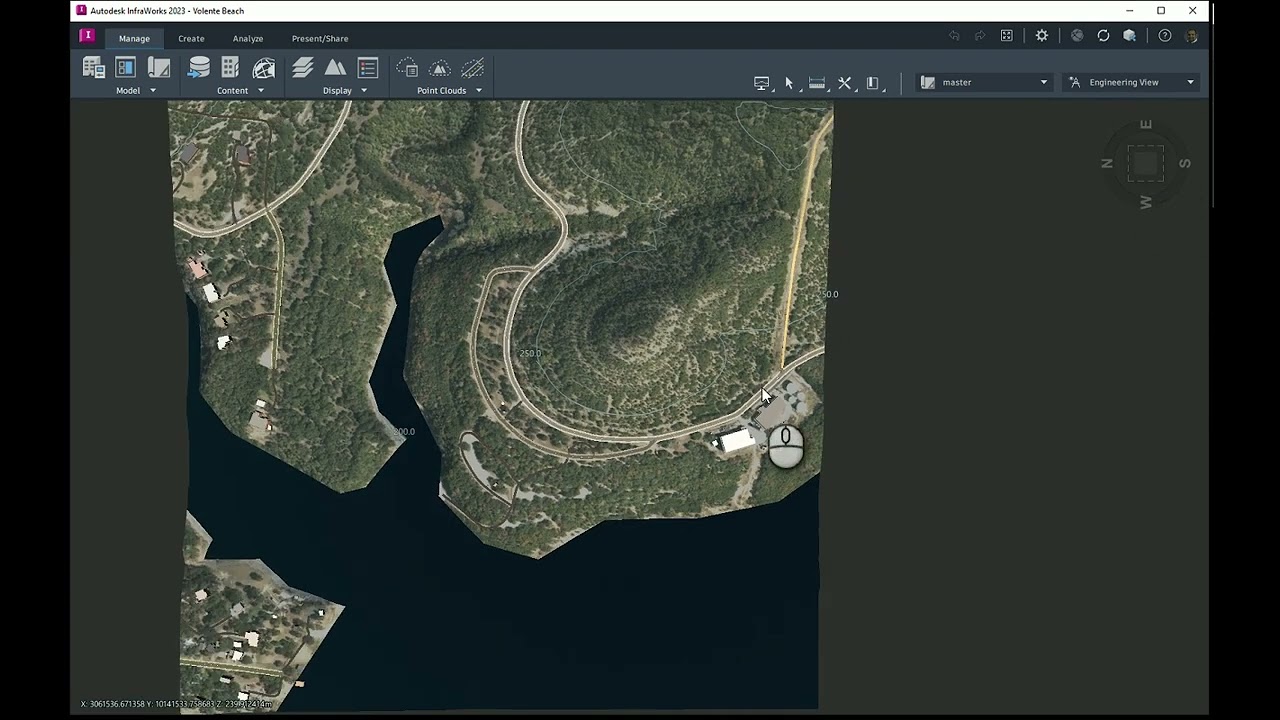Click the Point Cloud linear feature extraction icon

click(x=473, y=68)
